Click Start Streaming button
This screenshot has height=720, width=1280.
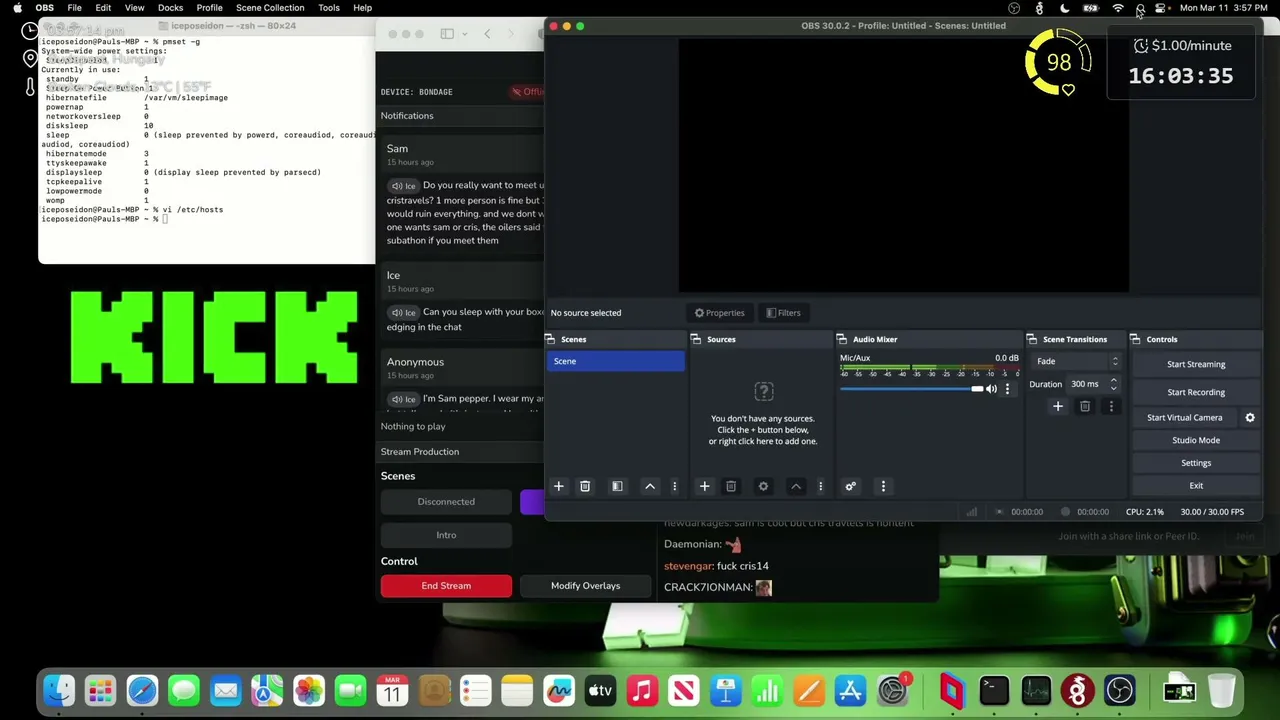pos(1196,364)
